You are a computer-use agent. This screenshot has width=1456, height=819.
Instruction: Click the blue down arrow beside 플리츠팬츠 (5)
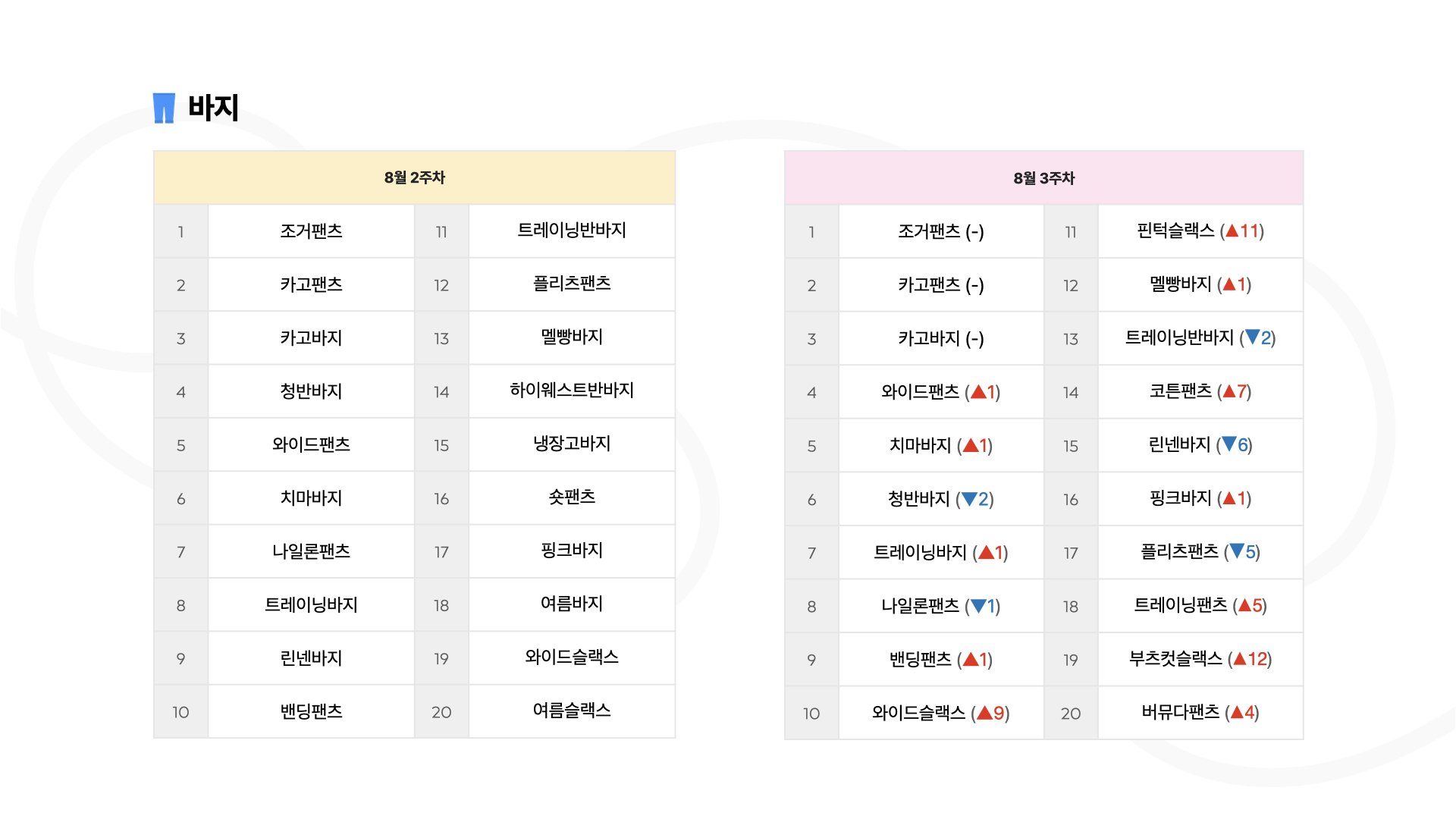(1237, 551)
